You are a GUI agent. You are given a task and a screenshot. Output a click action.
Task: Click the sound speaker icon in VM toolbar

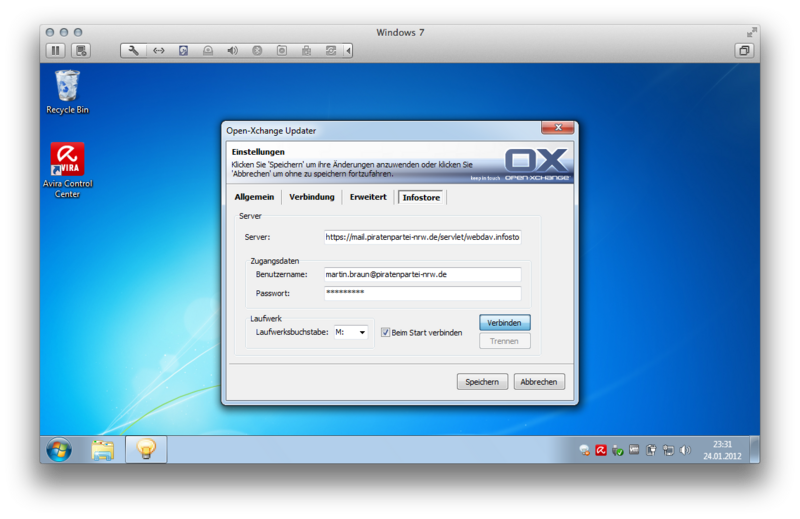pyautogui.click(x=232, y=51)
